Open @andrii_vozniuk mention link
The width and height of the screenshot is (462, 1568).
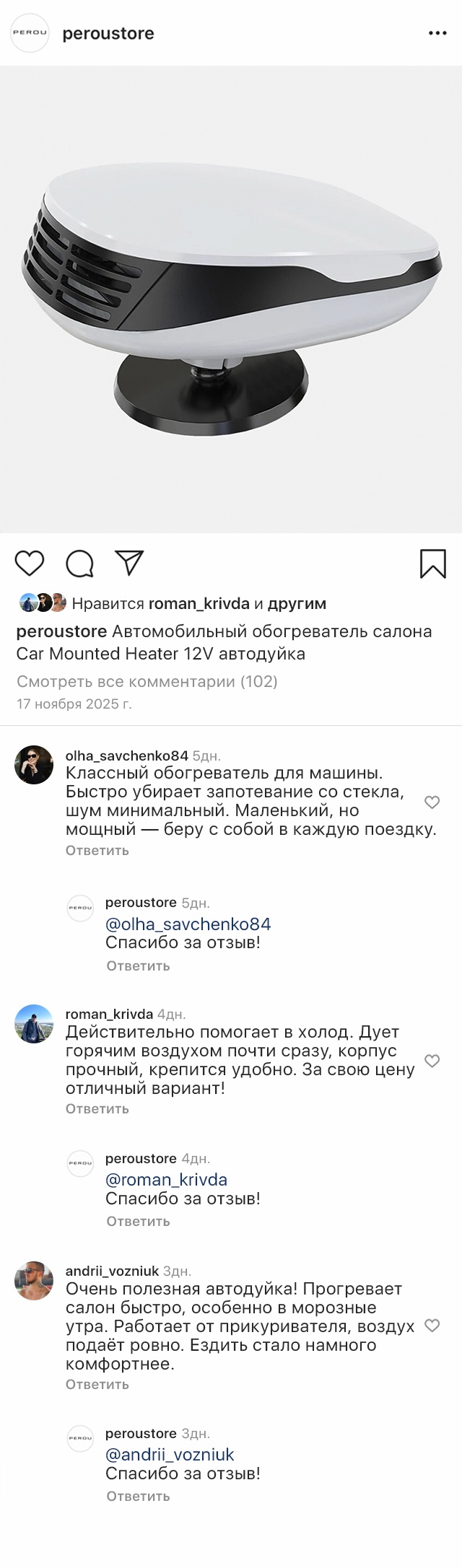tap(170, 1455)
